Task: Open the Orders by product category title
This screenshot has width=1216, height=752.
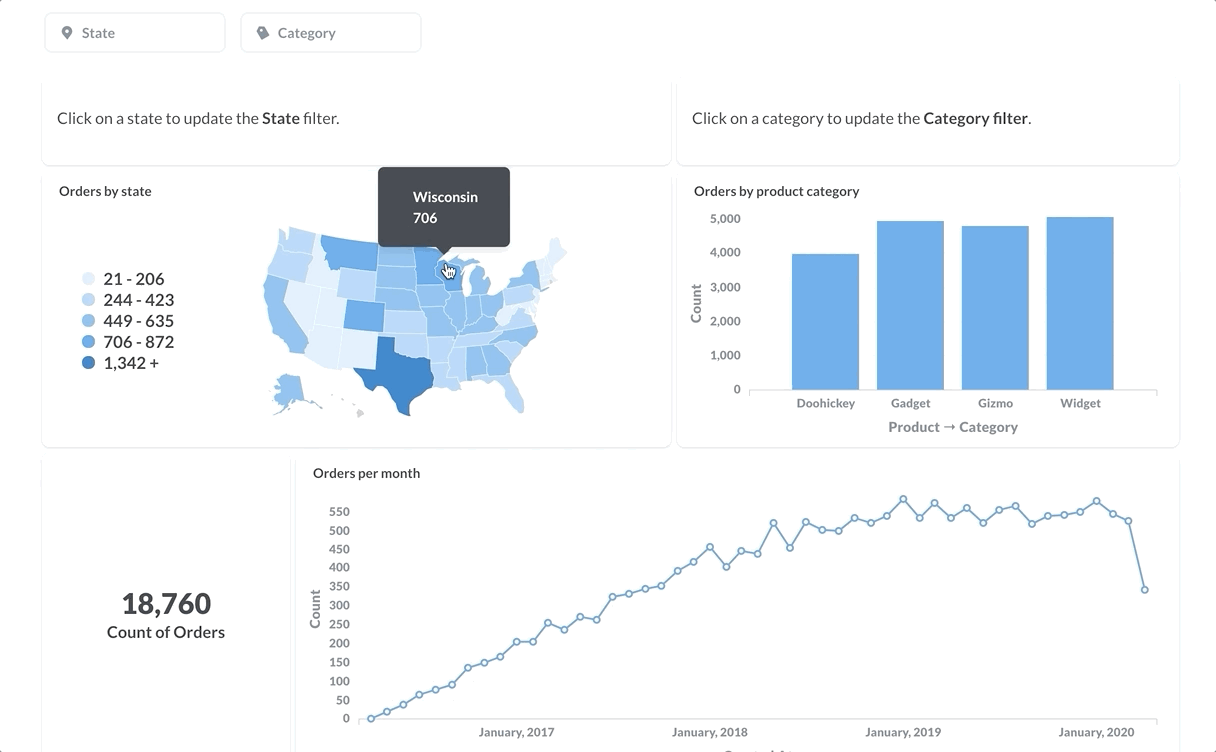Action: (x=776, y=191)
